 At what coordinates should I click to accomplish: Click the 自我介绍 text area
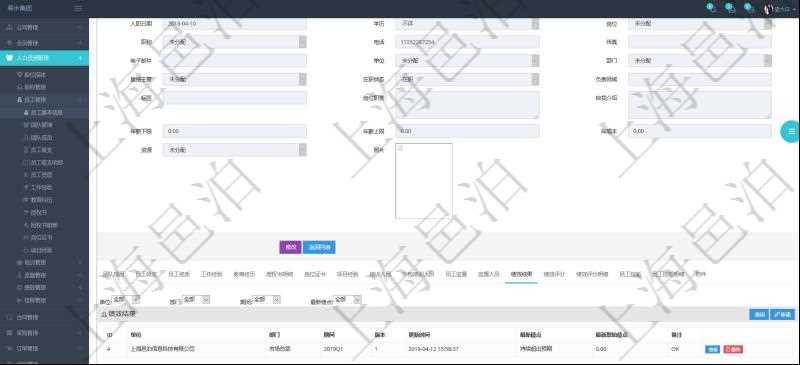(x=699, y=105)
